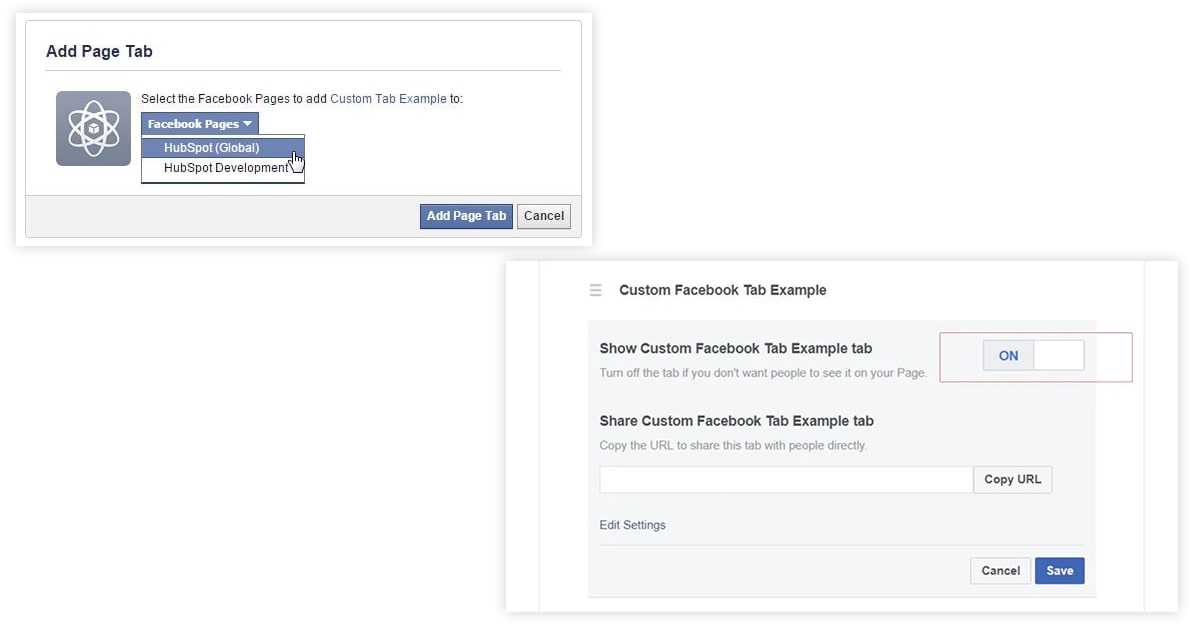
Task: Click the three-line drag handle icon
Action: (x=596, y=290)
